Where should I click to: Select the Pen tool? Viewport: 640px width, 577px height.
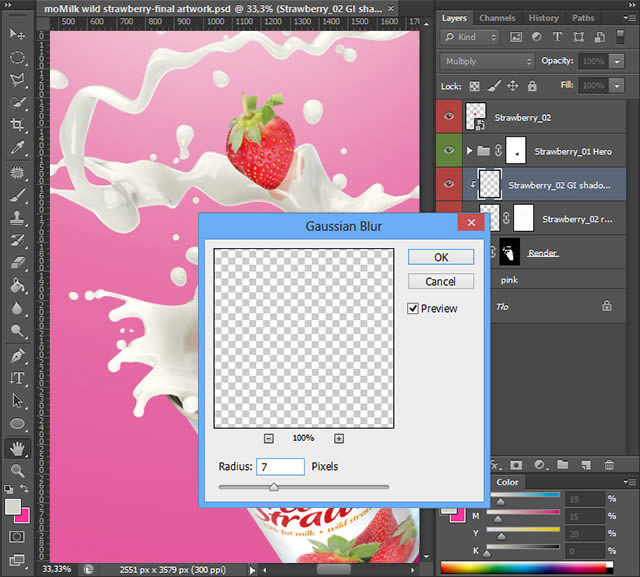(x=17, y=356)
